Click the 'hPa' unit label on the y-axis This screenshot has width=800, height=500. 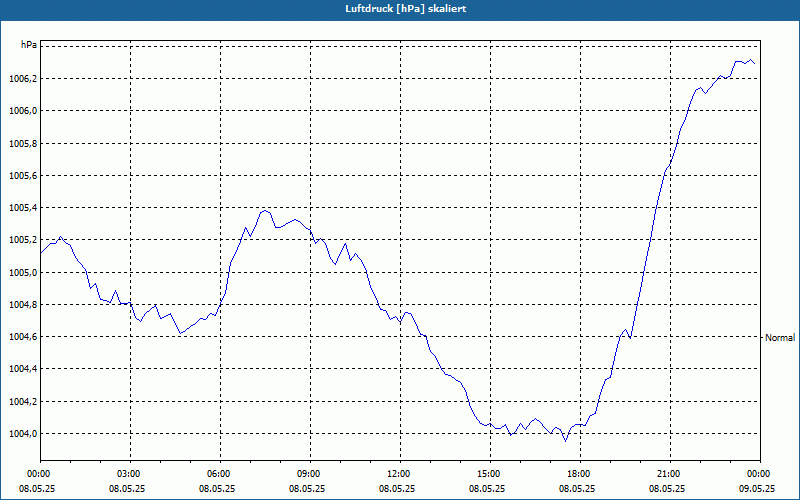(29, 45)
